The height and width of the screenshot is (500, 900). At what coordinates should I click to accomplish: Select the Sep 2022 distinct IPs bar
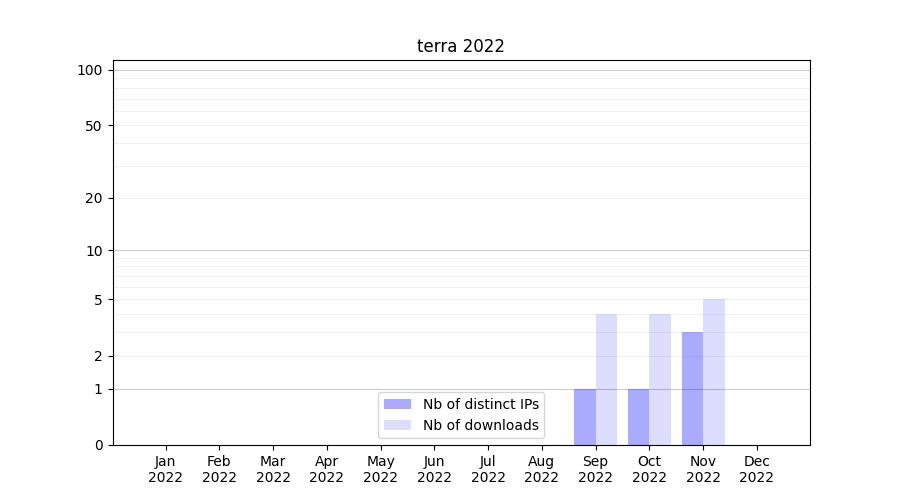pyautogui.click(x=584, y=417)
